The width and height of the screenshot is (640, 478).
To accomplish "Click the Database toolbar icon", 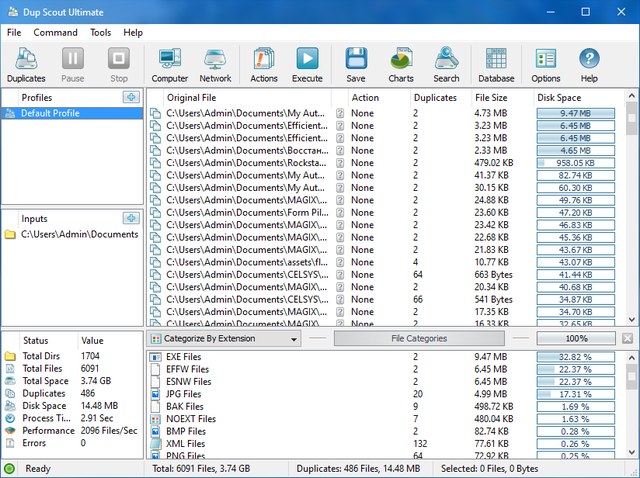I will coord(496,64).
